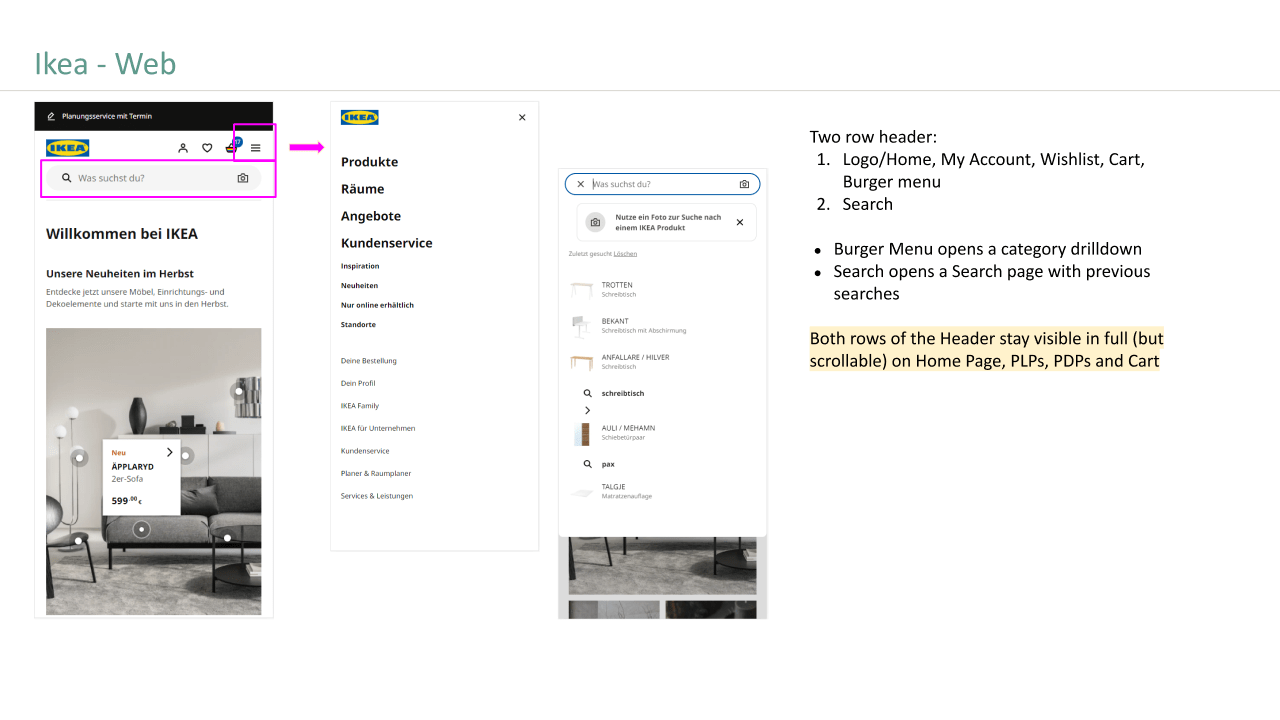
Task: Open Angebote menu entry
Action: point(370,216)
